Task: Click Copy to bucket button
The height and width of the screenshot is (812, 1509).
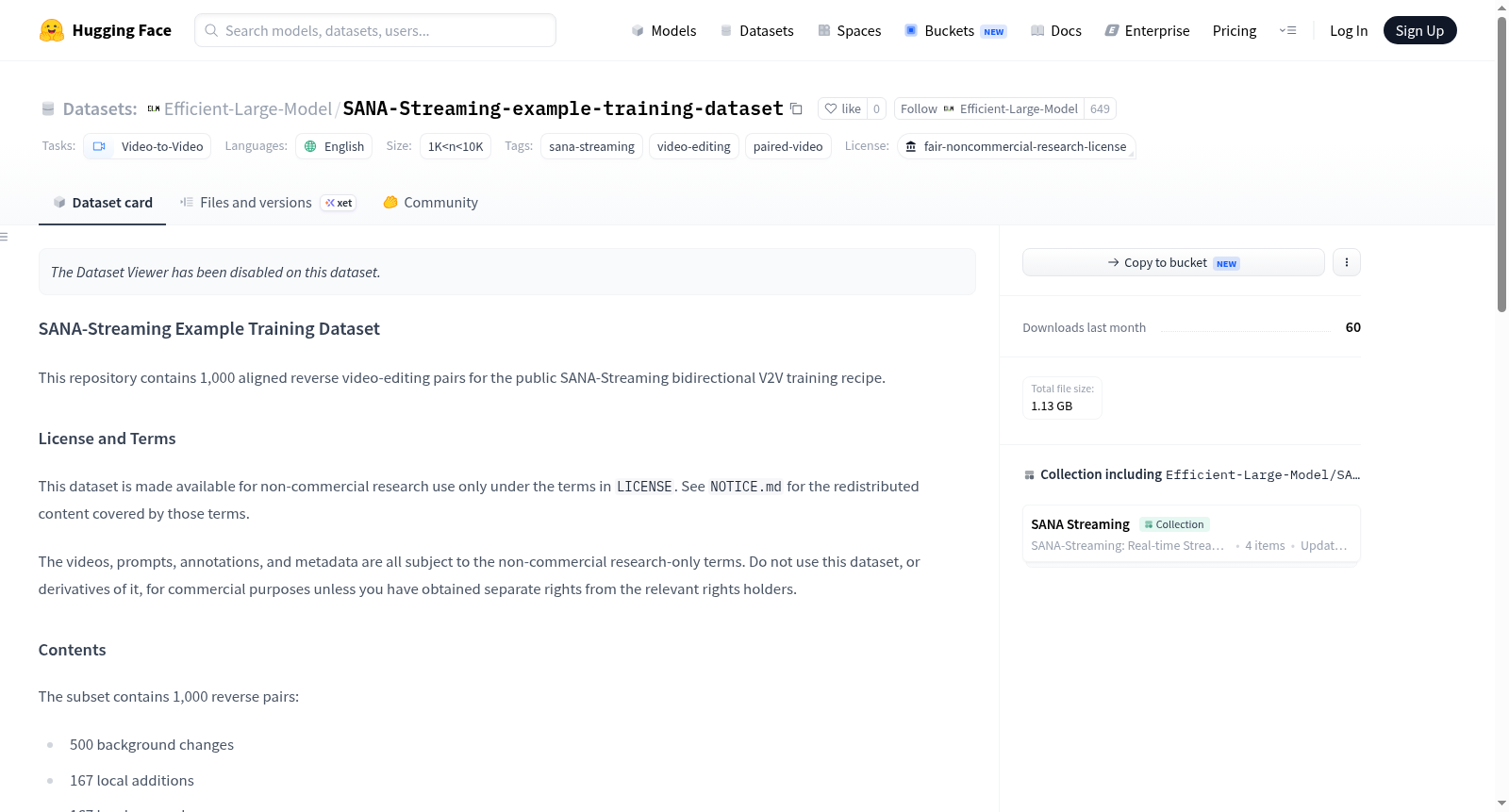Action: [1173, 262]
